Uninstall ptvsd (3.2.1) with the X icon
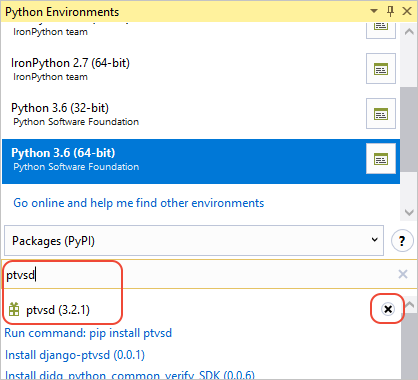 (388, 309)
